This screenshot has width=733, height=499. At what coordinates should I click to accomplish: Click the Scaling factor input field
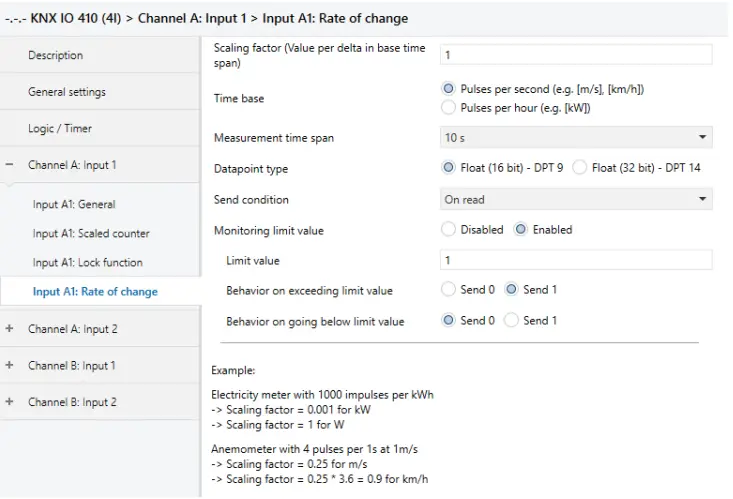pos(576,55)
